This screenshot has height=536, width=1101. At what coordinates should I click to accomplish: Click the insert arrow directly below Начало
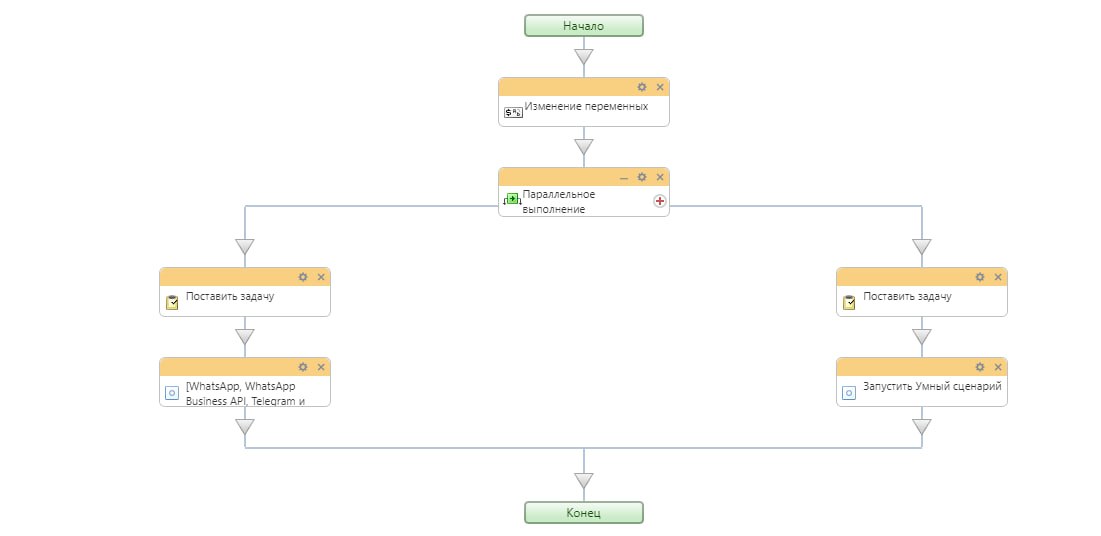584,57
